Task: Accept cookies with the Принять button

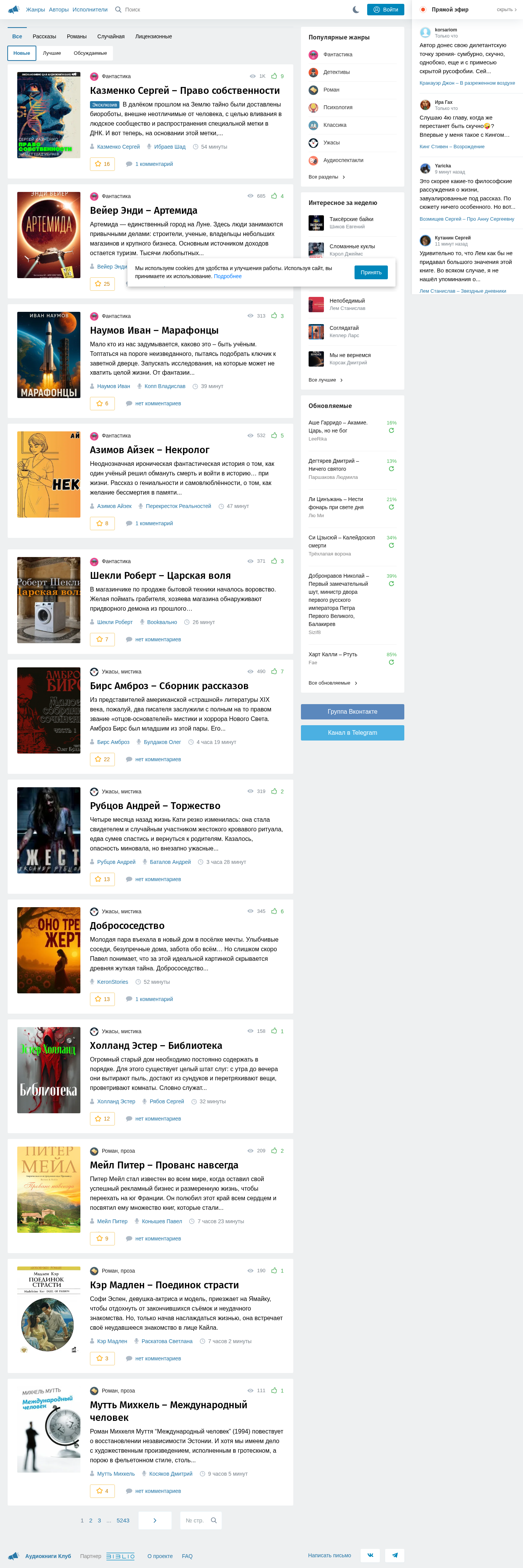Action: (371, 272)
